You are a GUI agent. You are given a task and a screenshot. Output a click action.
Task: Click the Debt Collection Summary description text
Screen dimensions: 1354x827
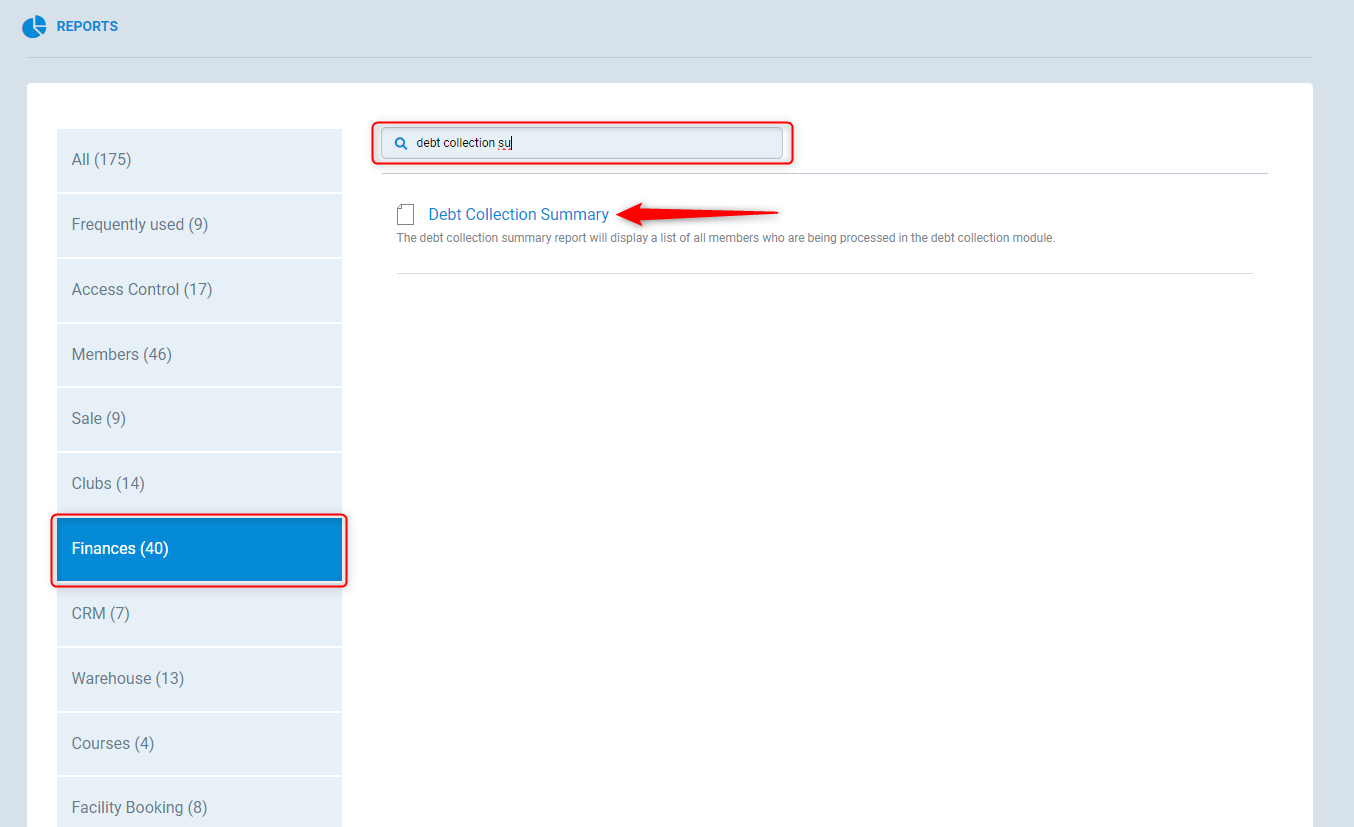[725, 238]
